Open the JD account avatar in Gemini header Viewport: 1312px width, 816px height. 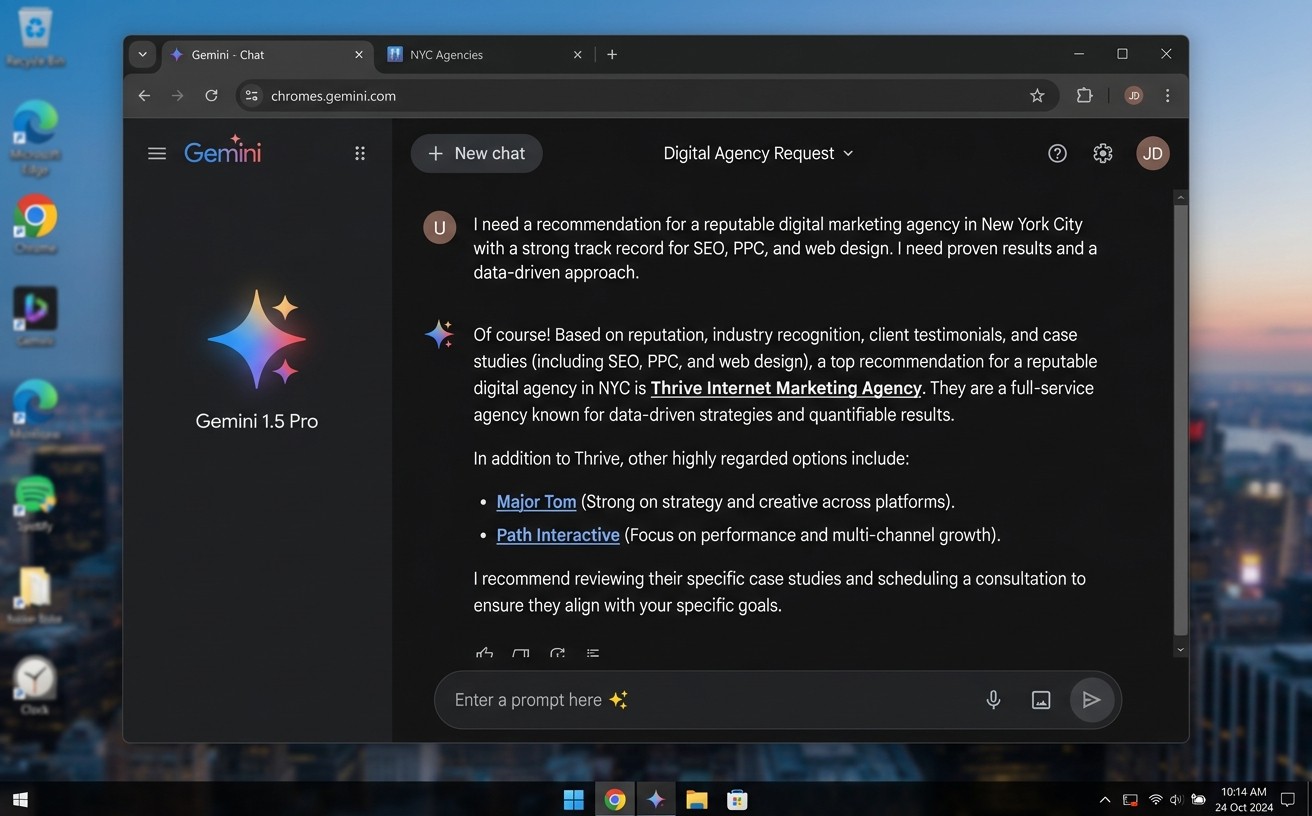(1153, 153)
